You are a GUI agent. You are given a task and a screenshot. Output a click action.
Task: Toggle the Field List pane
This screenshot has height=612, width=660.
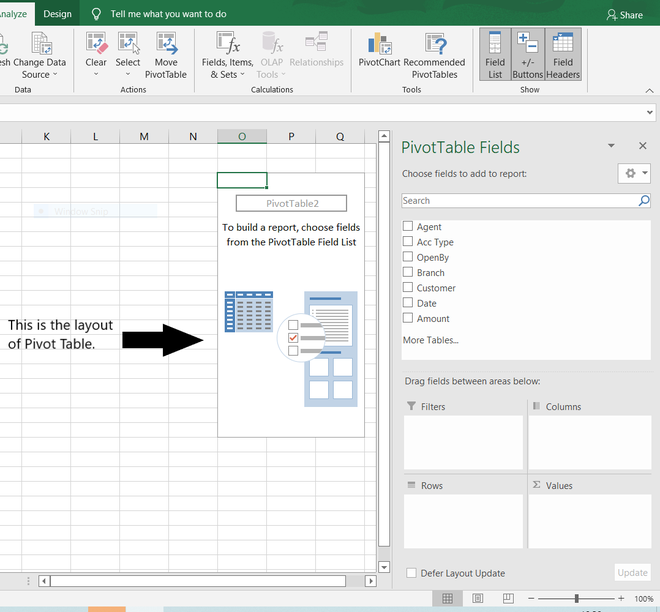click(x=495, y=55)
